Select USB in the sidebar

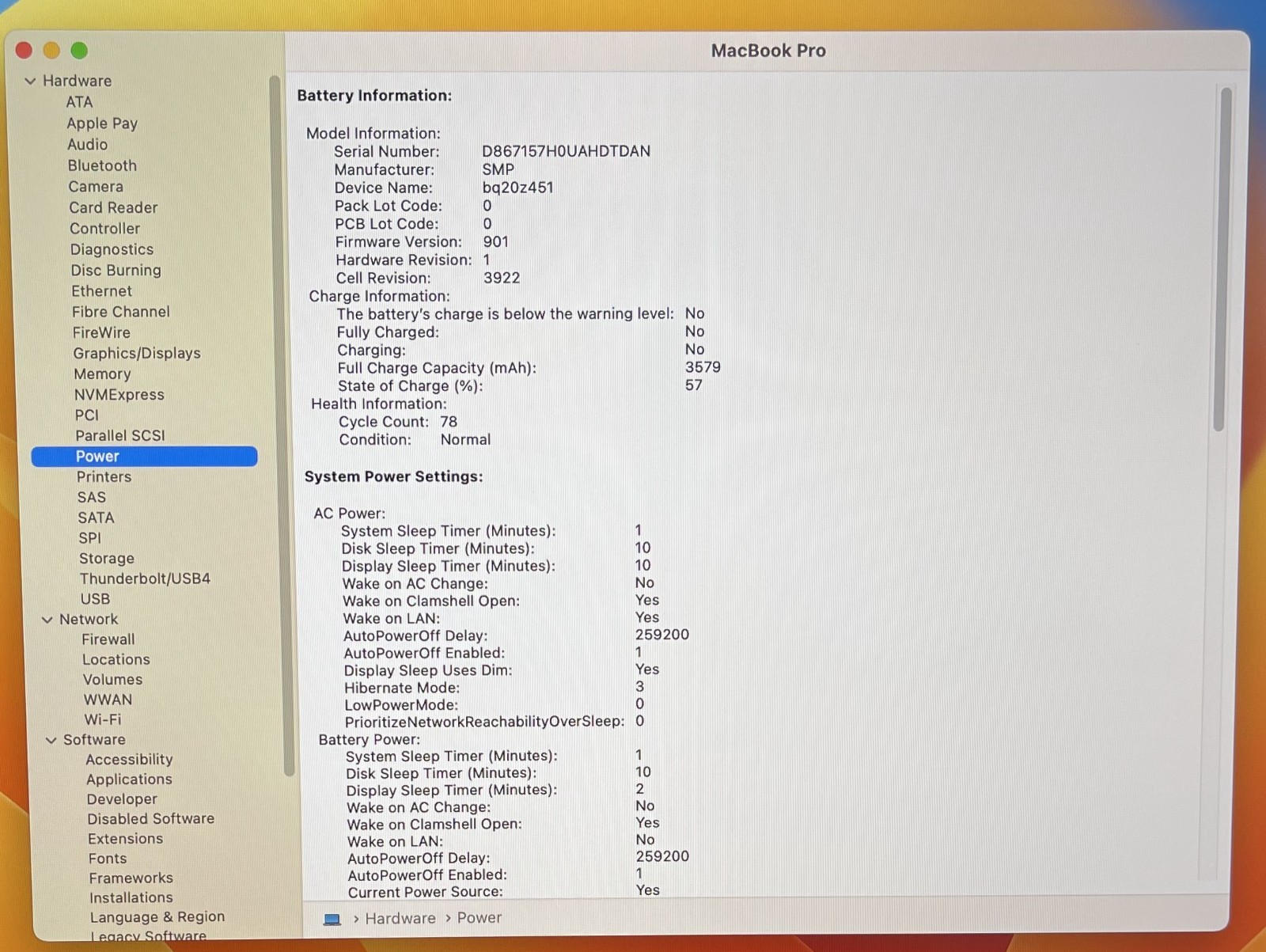pyautogui.click(x=95, y=600)
